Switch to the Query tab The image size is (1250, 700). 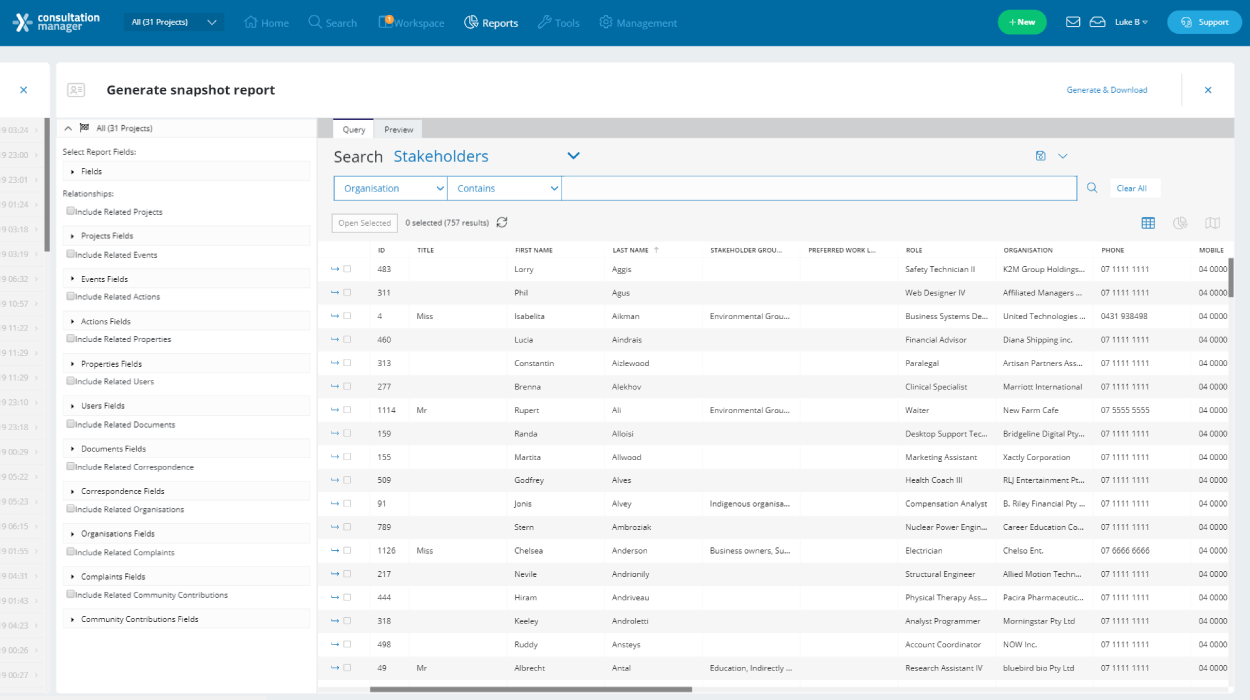(354, 129)
